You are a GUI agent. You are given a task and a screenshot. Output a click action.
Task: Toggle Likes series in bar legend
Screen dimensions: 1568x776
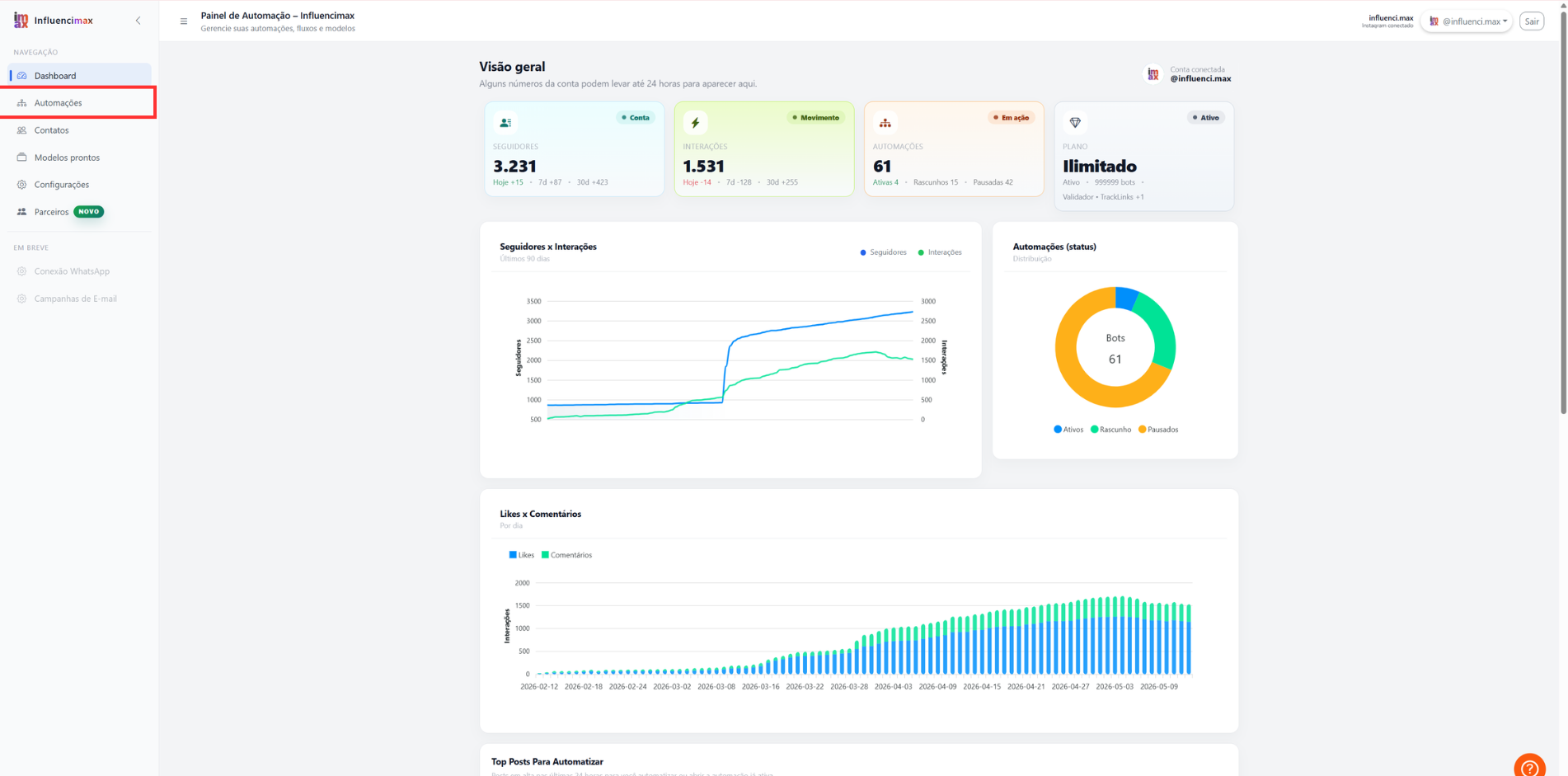click(x=522, y=555)
